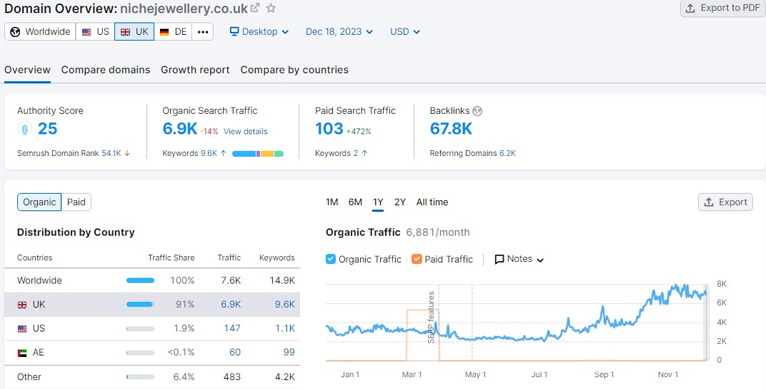The height and width of the screenshot is (389, 766).
Task: Set the chart range to 6M
Action: (355, 202)
